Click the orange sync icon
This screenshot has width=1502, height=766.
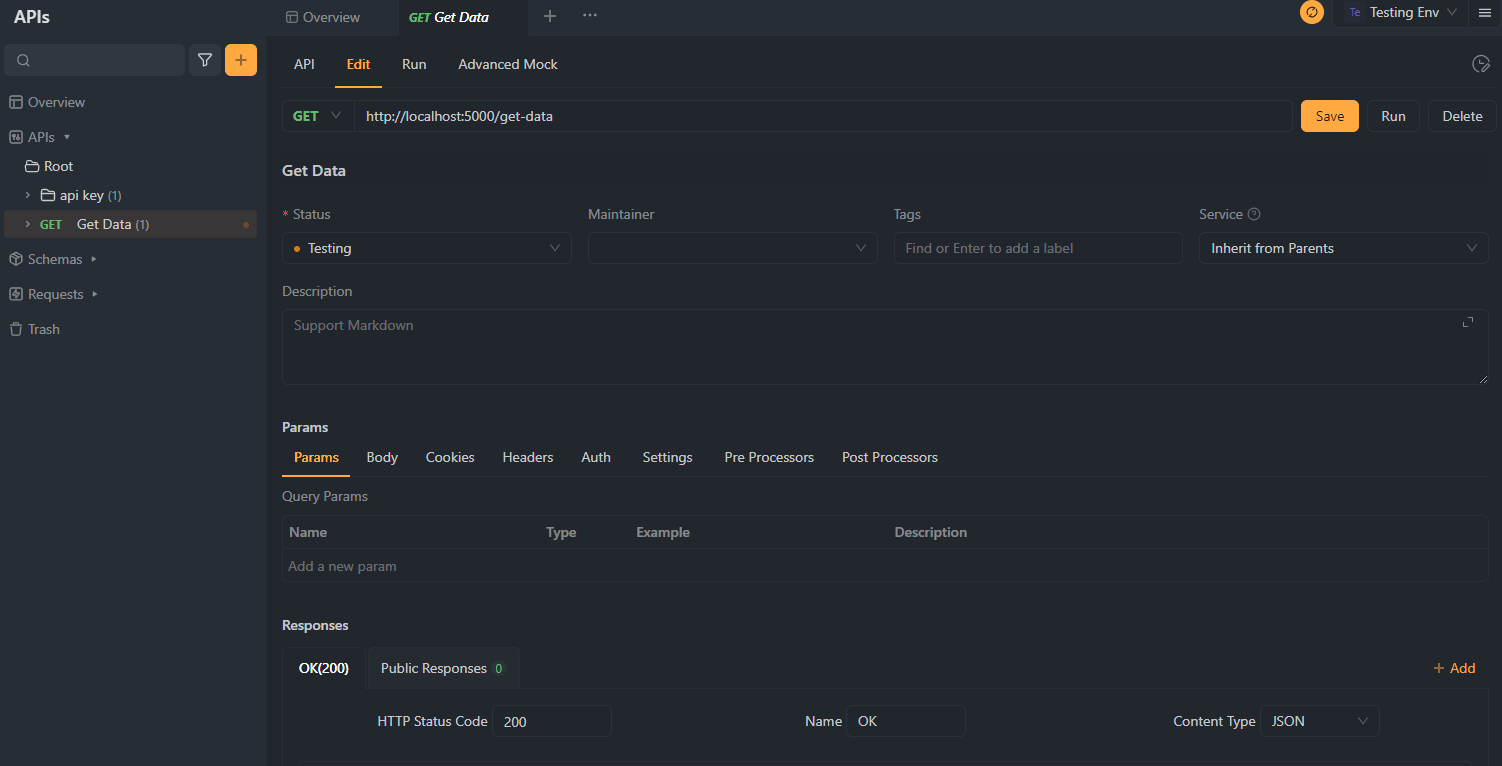1311,13
